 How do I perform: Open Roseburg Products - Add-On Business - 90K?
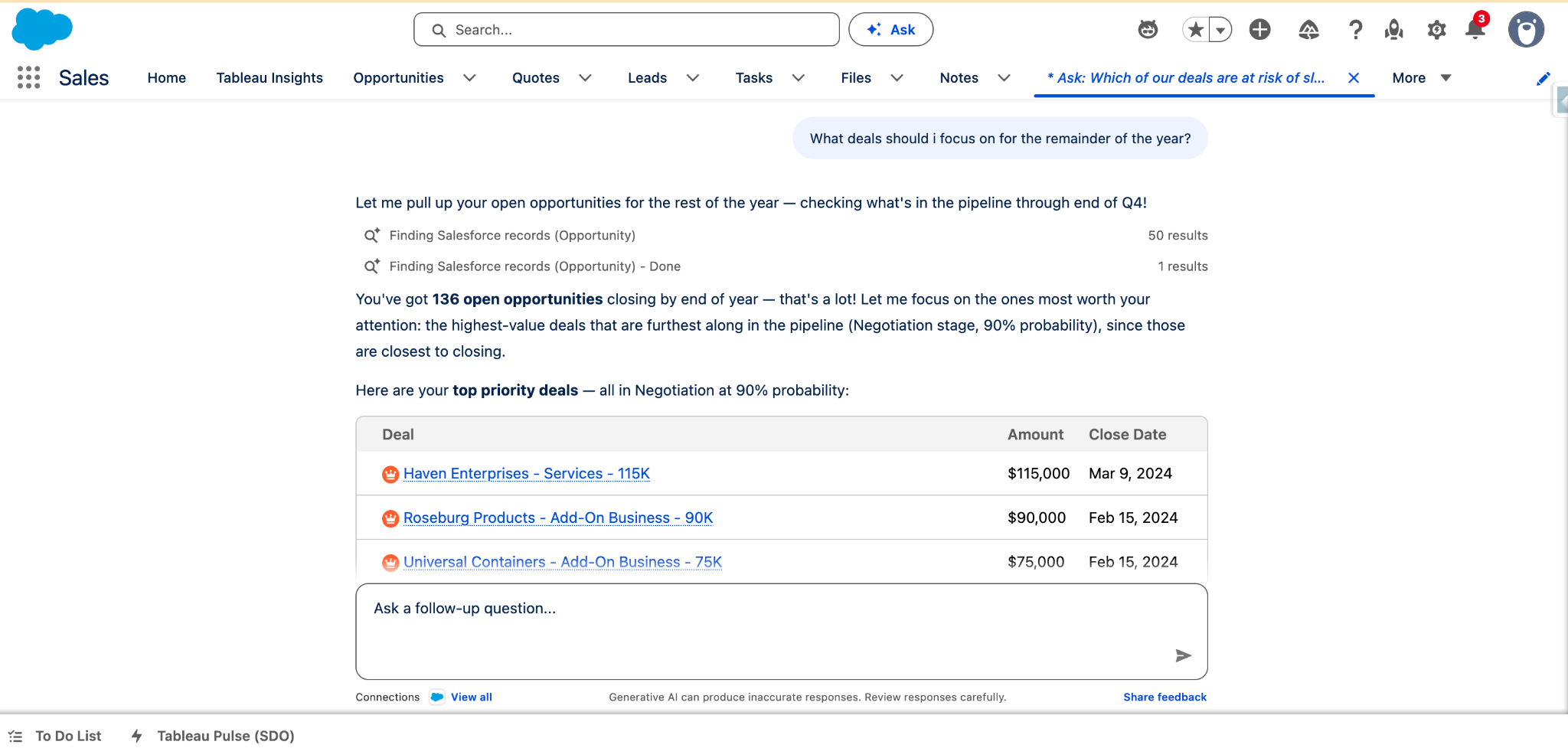pos(558,518)
